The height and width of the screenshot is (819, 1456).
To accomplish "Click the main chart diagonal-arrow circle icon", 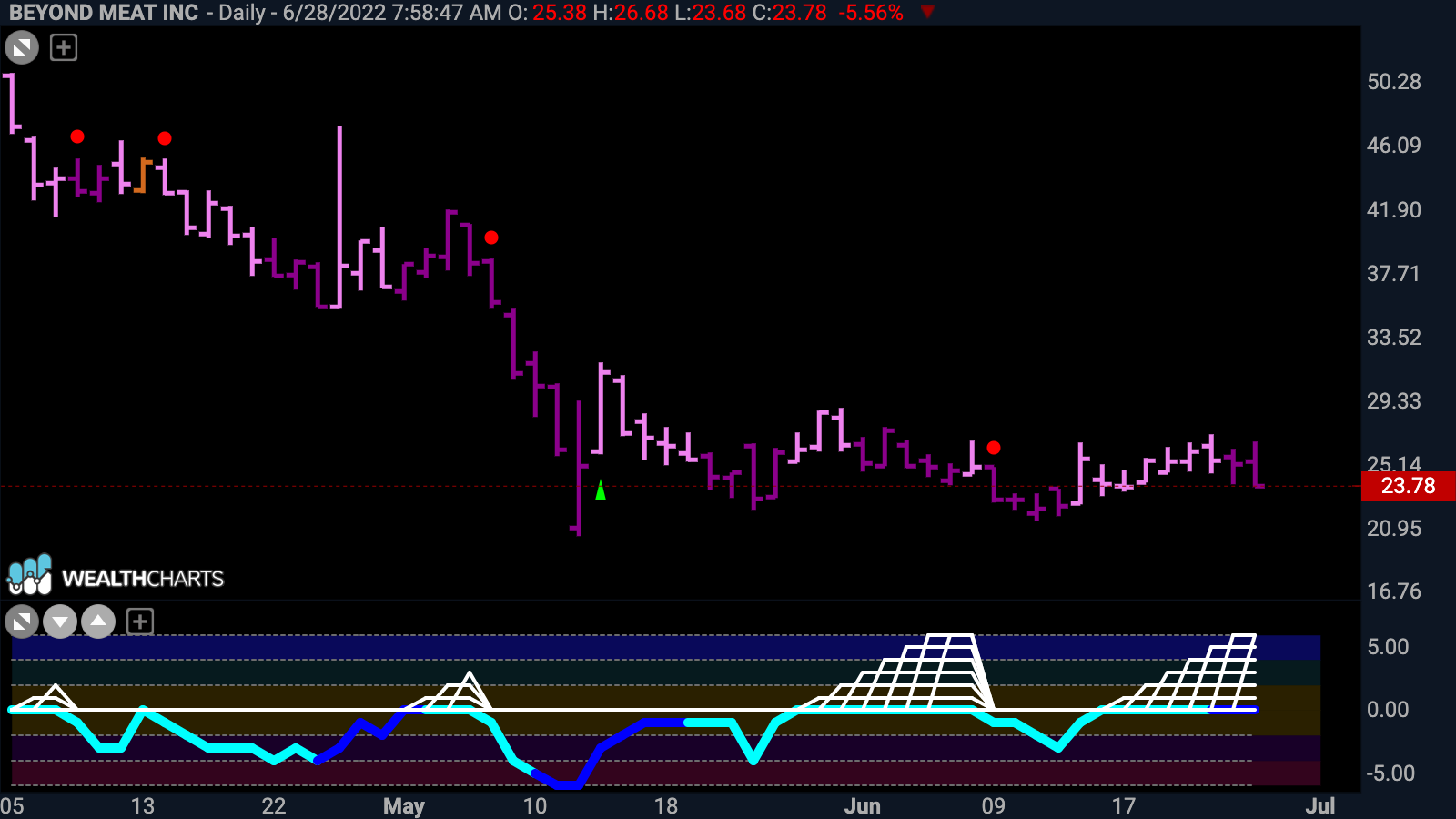I will click(x=22, y=47).
